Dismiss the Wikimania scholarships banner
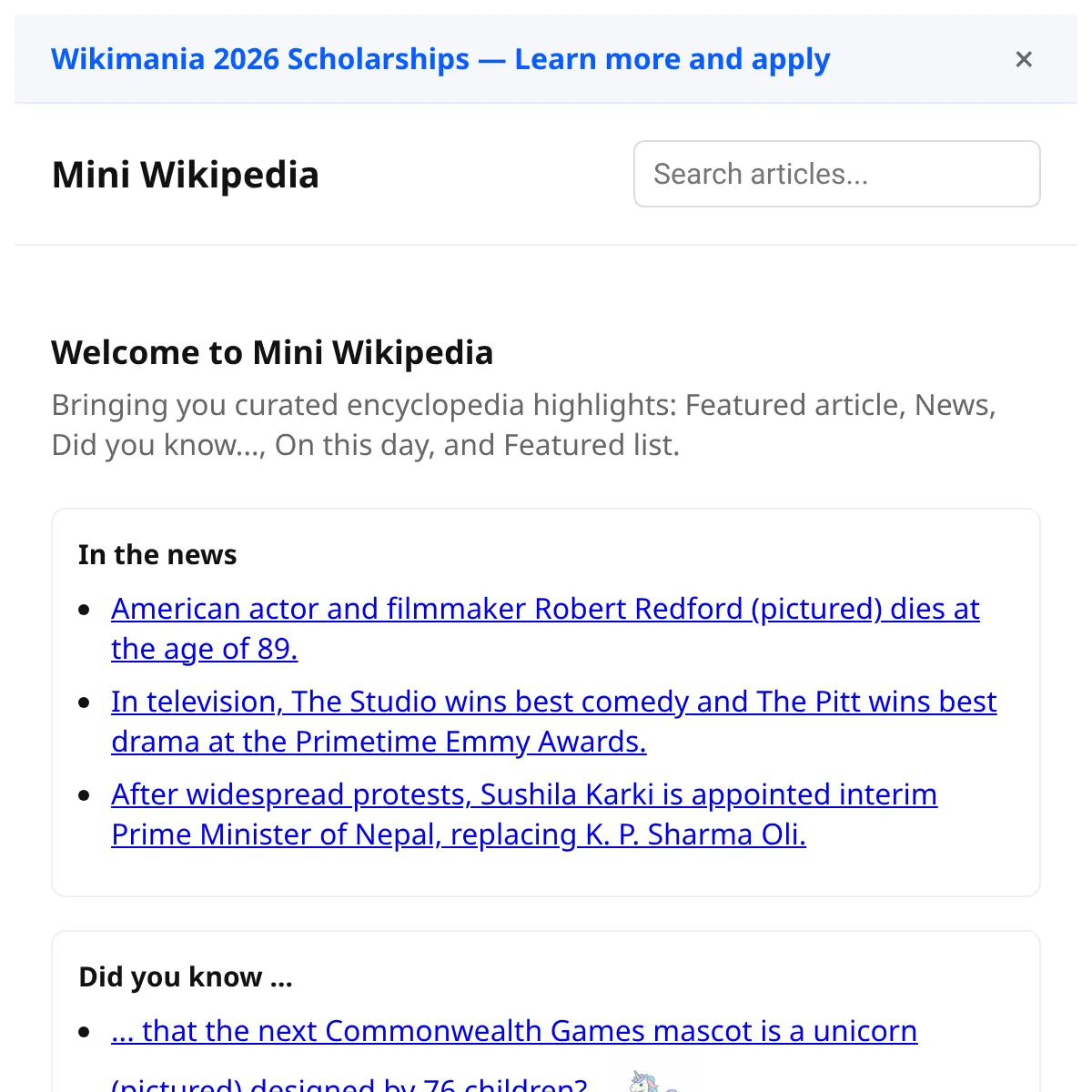1092x1092 pixels. pyautogui.click(x=1024, y=59)
